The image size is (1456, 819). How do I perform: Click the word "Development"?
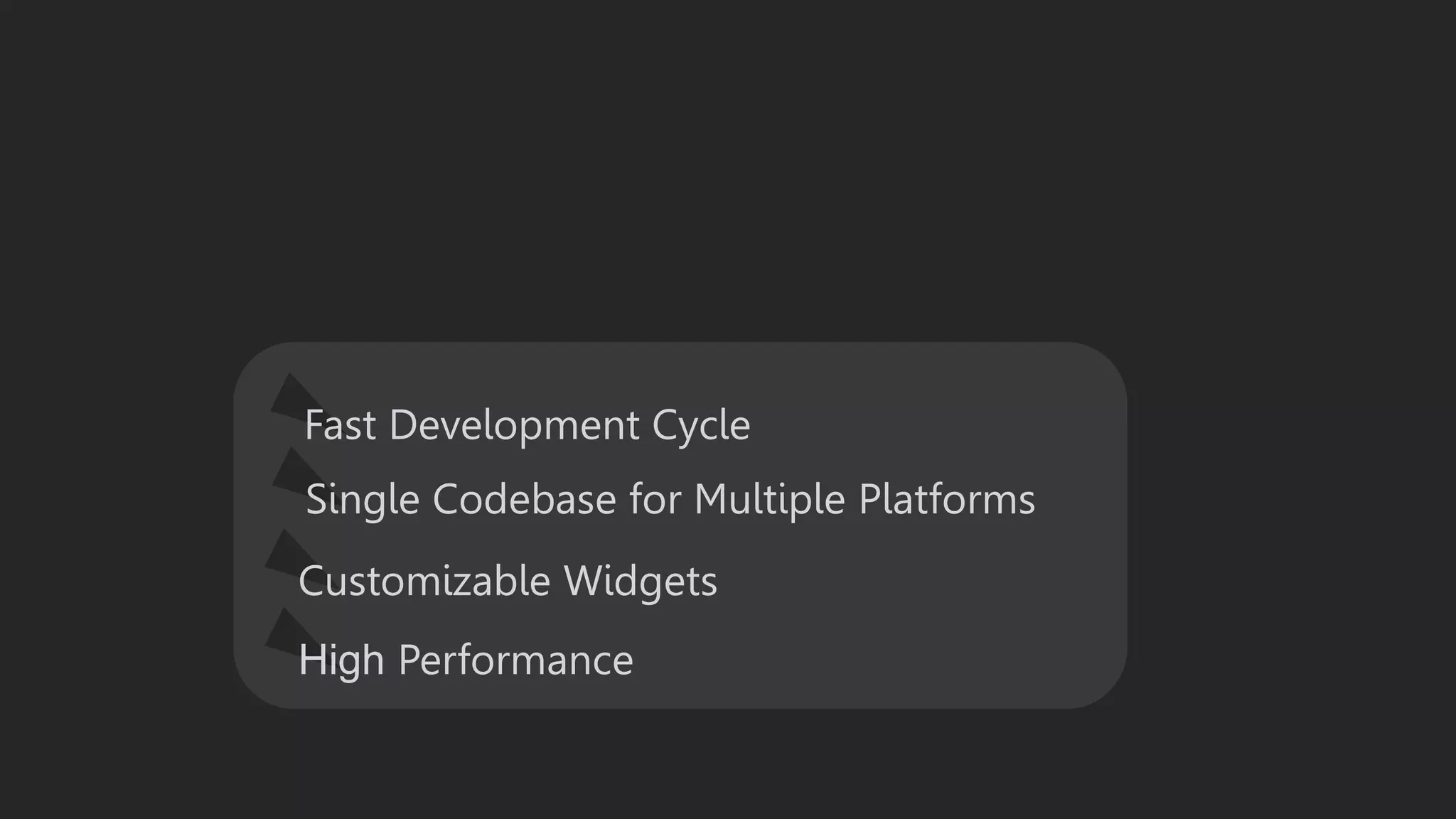pos(514,425)
